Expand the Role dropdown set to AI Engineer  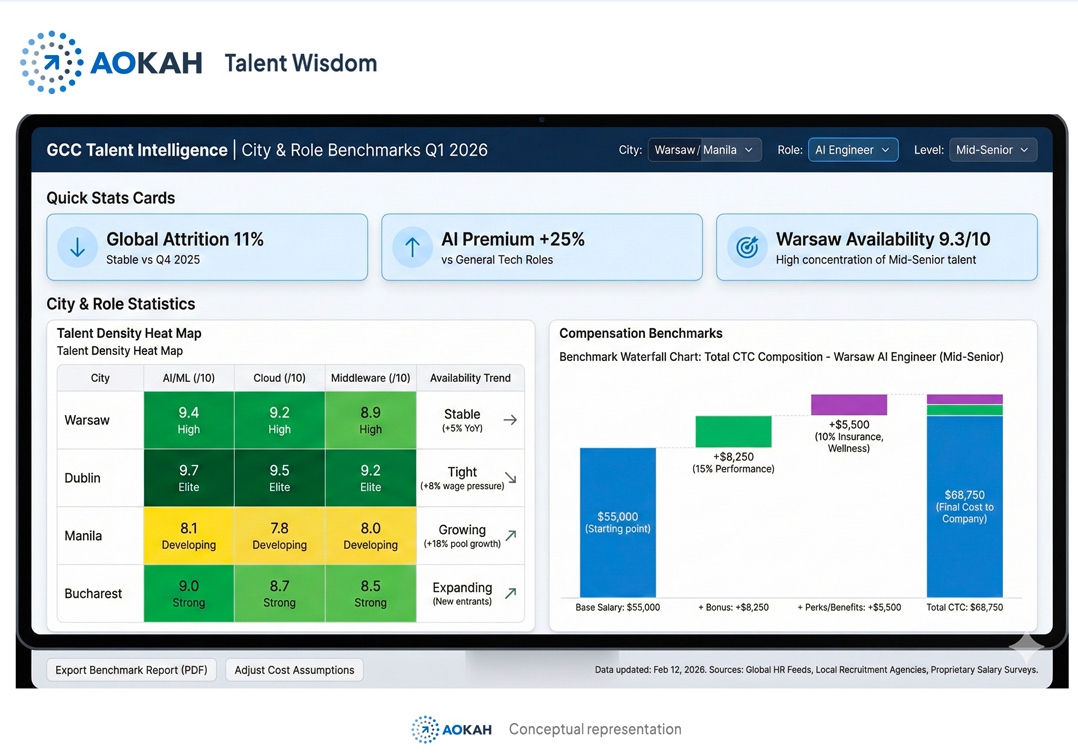click(x=852, y=150)
